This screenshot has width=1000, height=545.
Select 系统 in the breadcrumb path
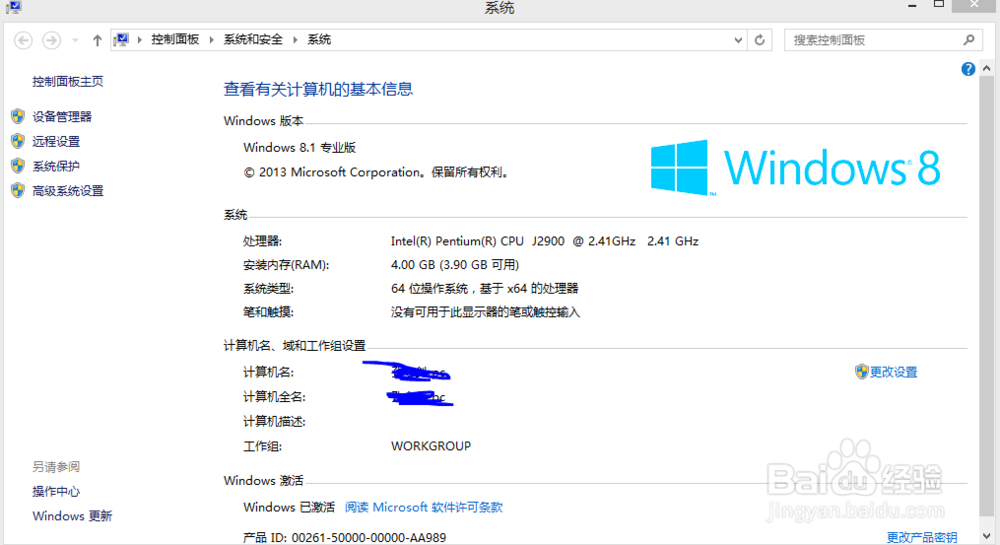(319, 40)
